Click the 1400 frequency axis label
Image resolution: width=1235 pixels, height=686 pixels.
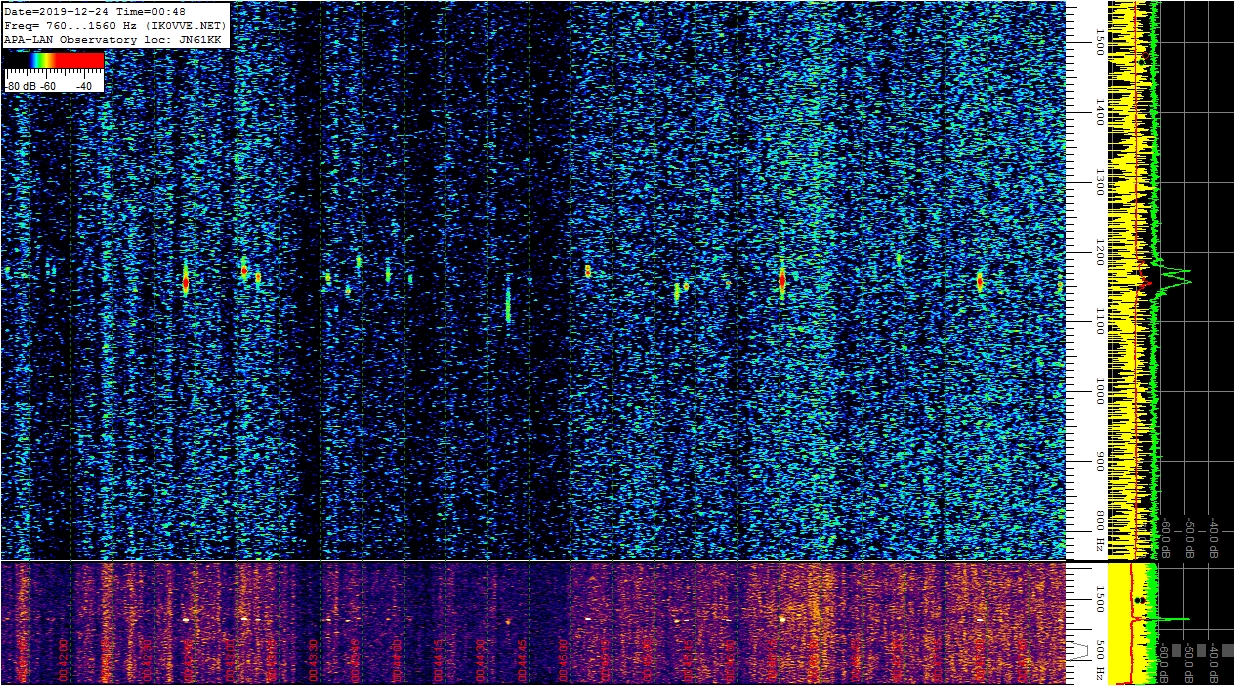coord(1099,111)
